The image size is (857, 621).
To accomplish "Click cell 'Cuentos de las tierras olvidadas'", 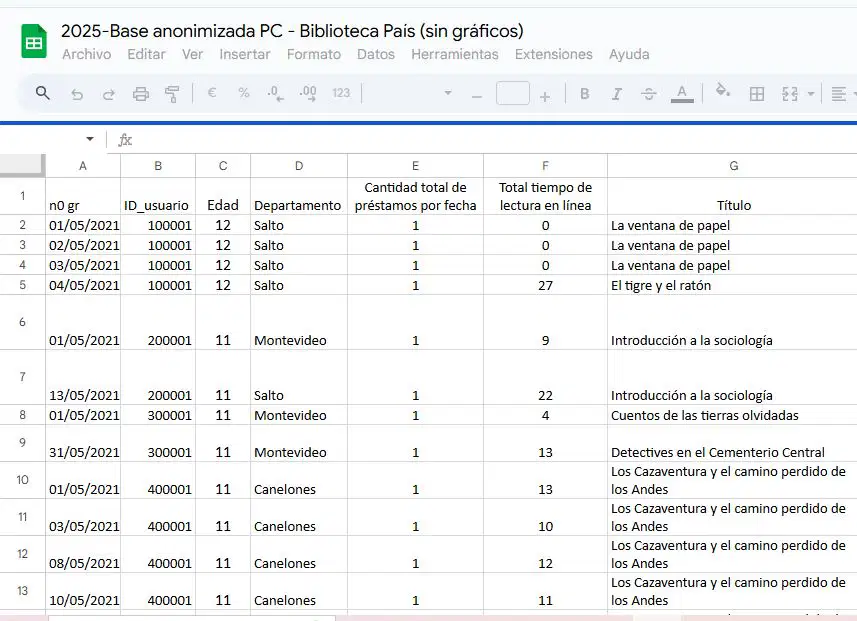I will click(x=732, y=415).
